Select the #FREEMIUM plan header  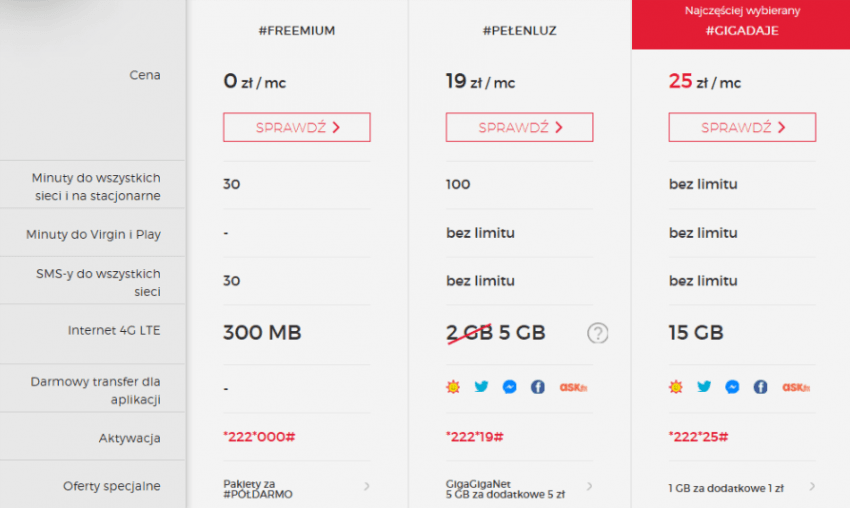(297, 31)
